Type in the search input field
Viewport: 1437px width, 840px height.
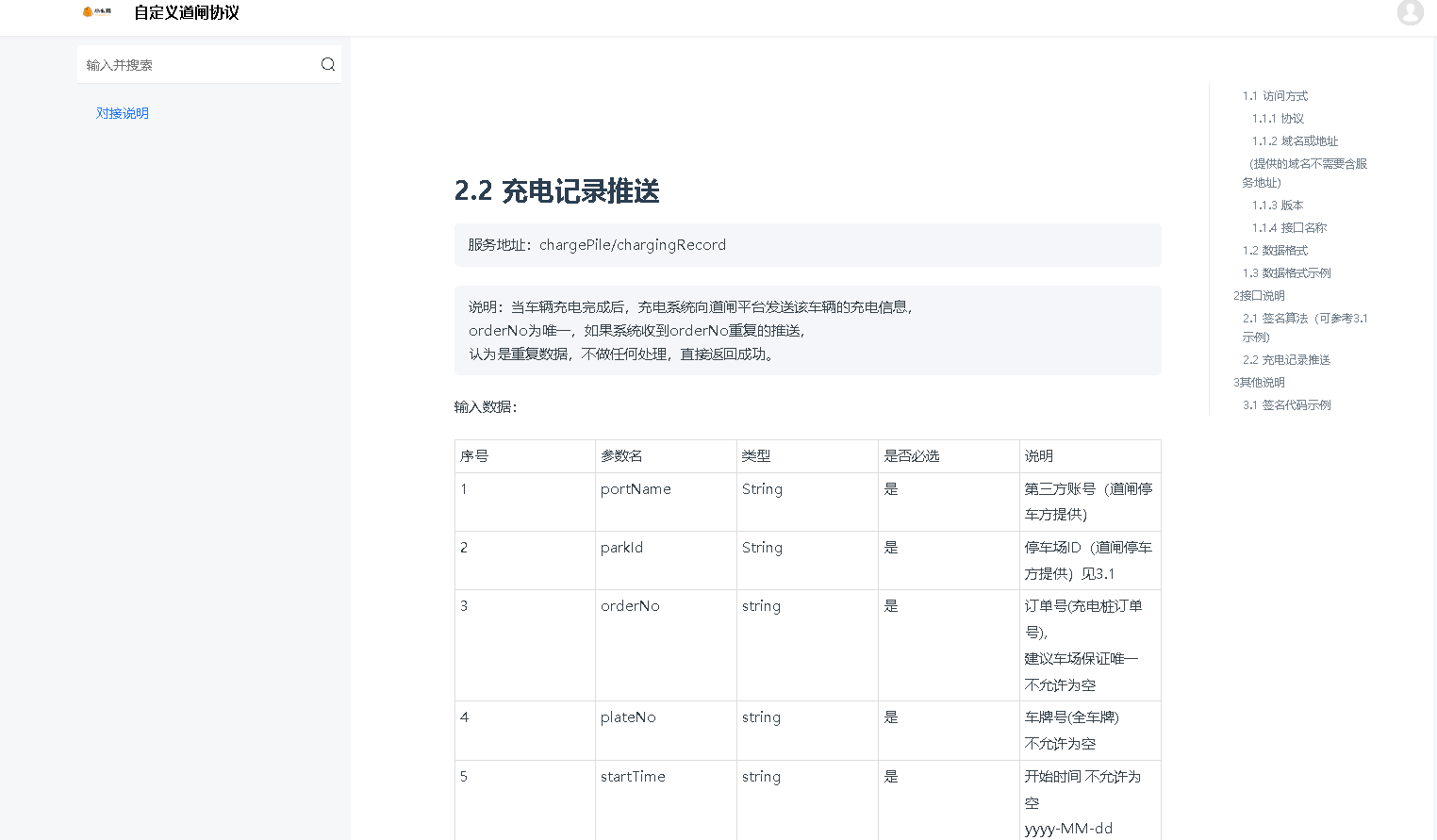(198, 65)
